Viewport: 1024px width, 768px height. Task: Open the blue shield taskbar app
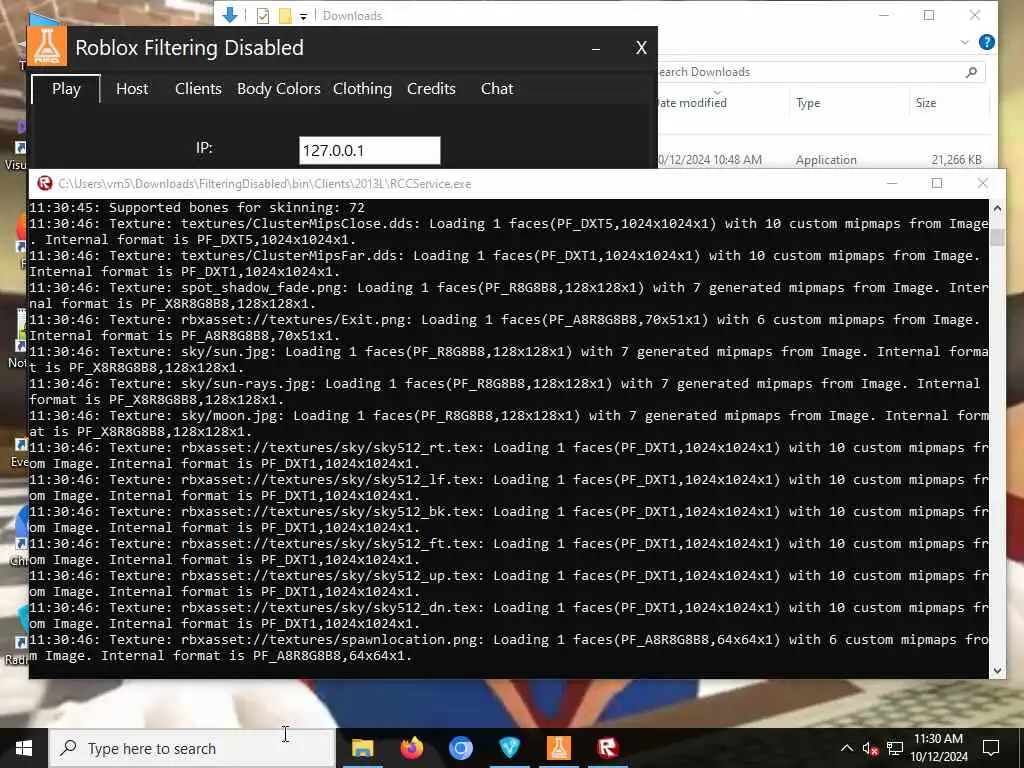(x=509, y=748)
